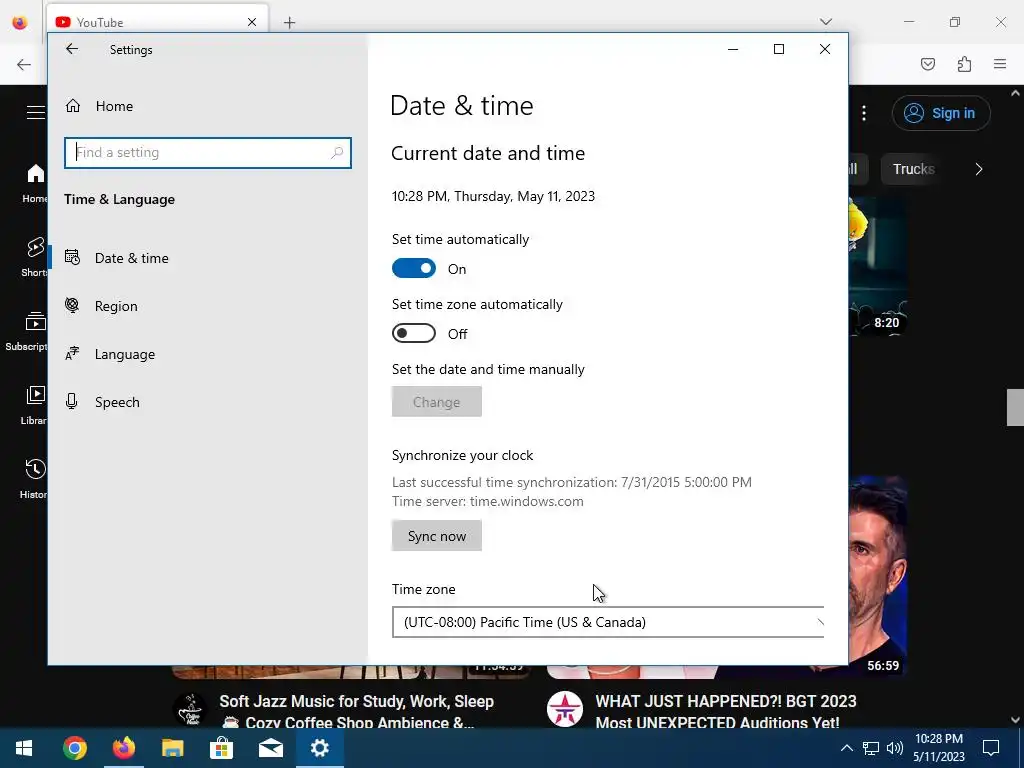The image size is (1024, 768).
Task: Open File Explorer from taskbar
Action: (173, 748)
